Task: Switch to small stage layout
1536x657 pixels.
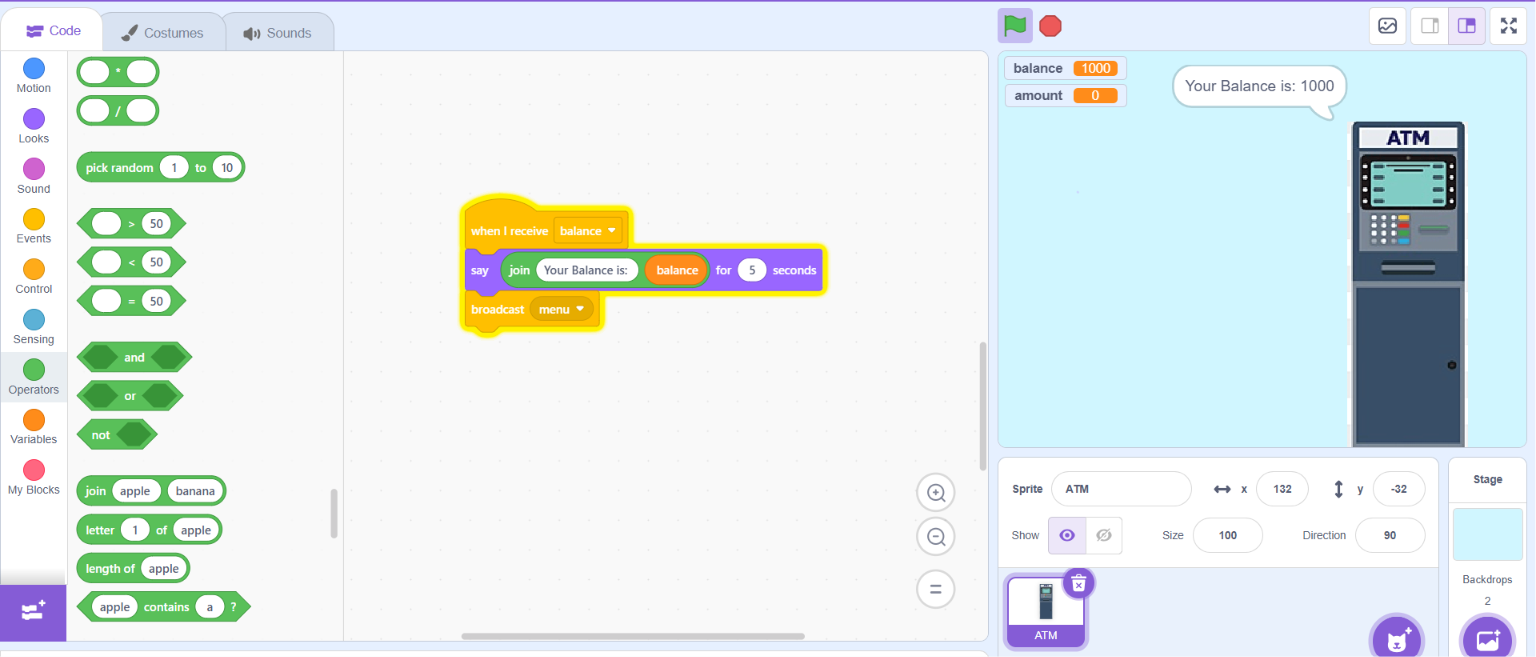Action: pyautogui.click(x=1430, y=26)
